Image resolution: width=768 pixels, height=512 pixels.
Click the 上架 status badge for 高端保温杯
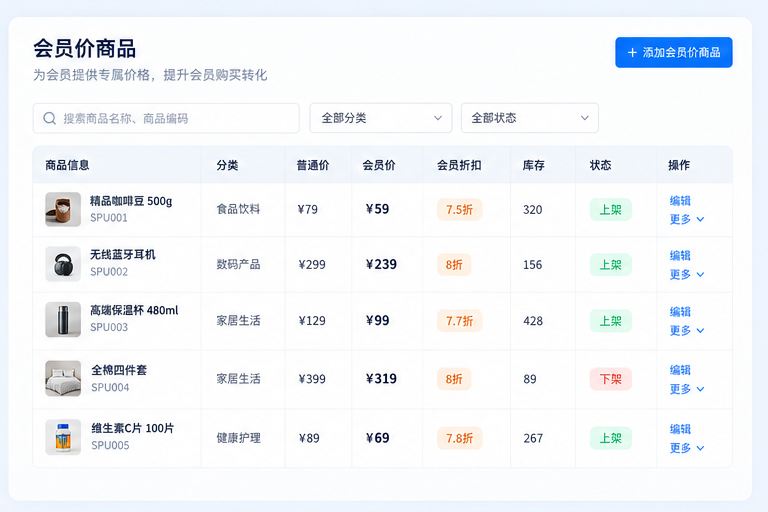610,321
